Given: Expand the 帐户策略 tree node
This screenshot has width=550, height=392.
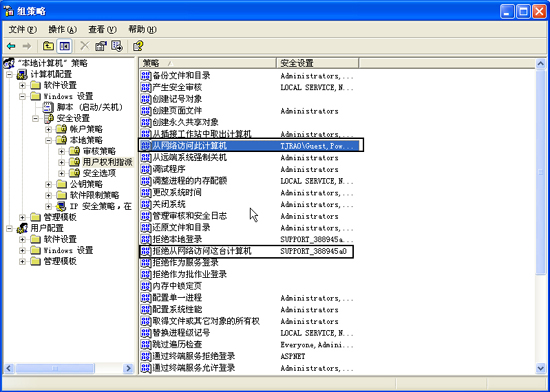Looking at the screenshot, I should point(48,129).
